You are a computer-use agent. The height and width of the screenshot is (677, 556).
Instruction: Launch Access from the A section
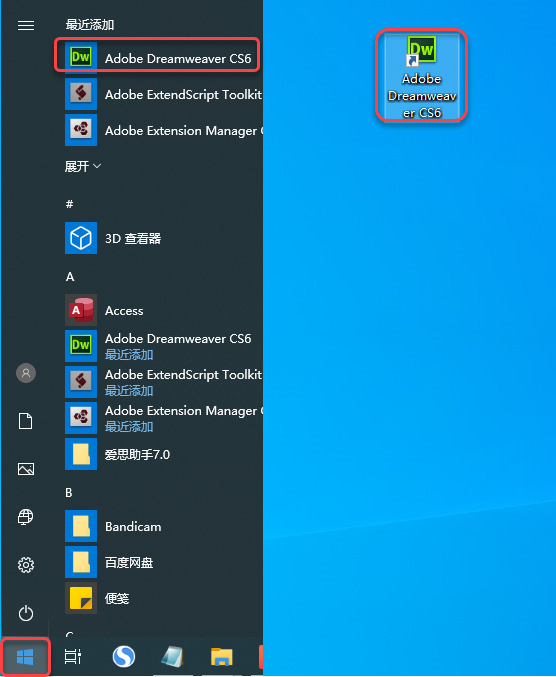(x=164, y=310)
